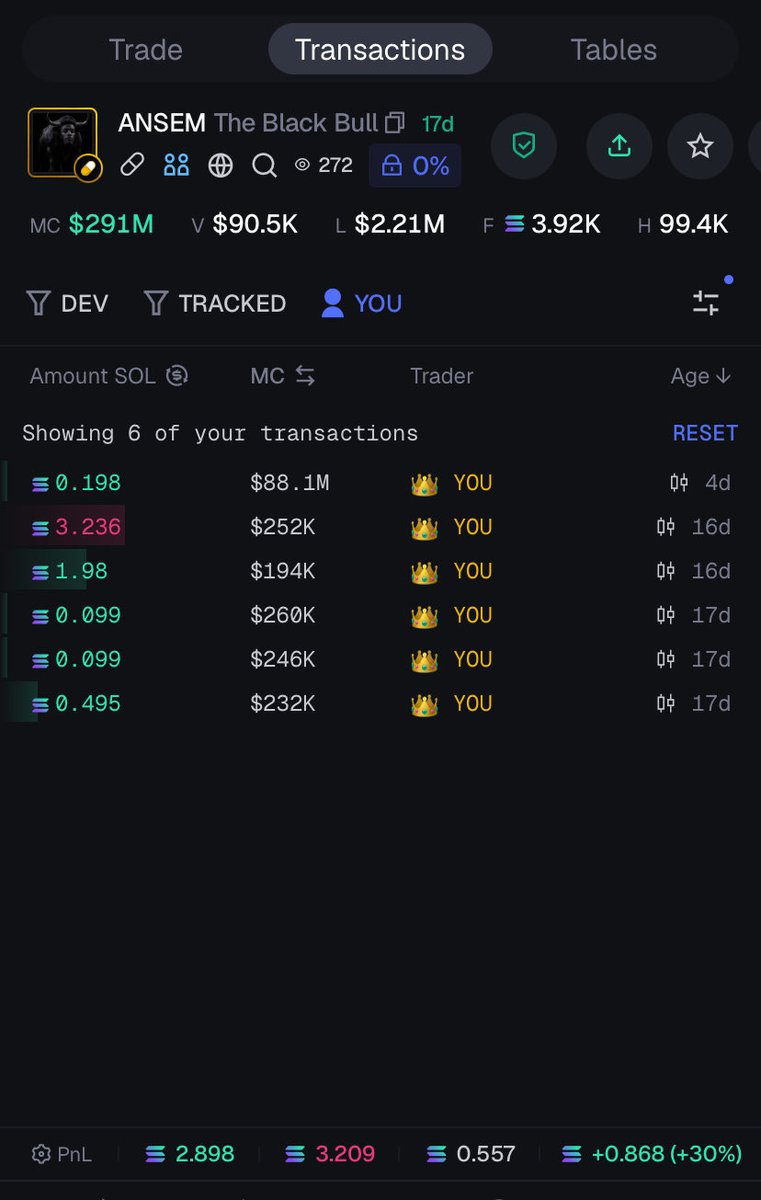Toggle the YOU transactions filter
This screenshot has height=1200, width=761.
(x=362, y=303)
